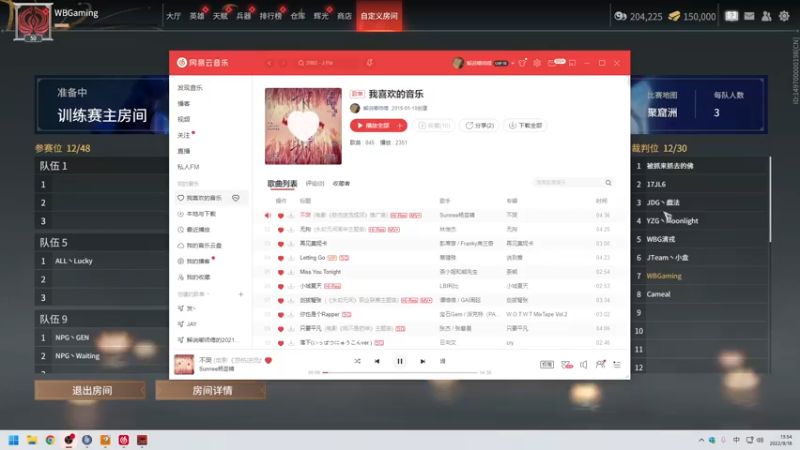Viewport: 800px width, 450px height.
Task: Switch to the 歌曲列表 tab
Action: [x=282, y=184]
